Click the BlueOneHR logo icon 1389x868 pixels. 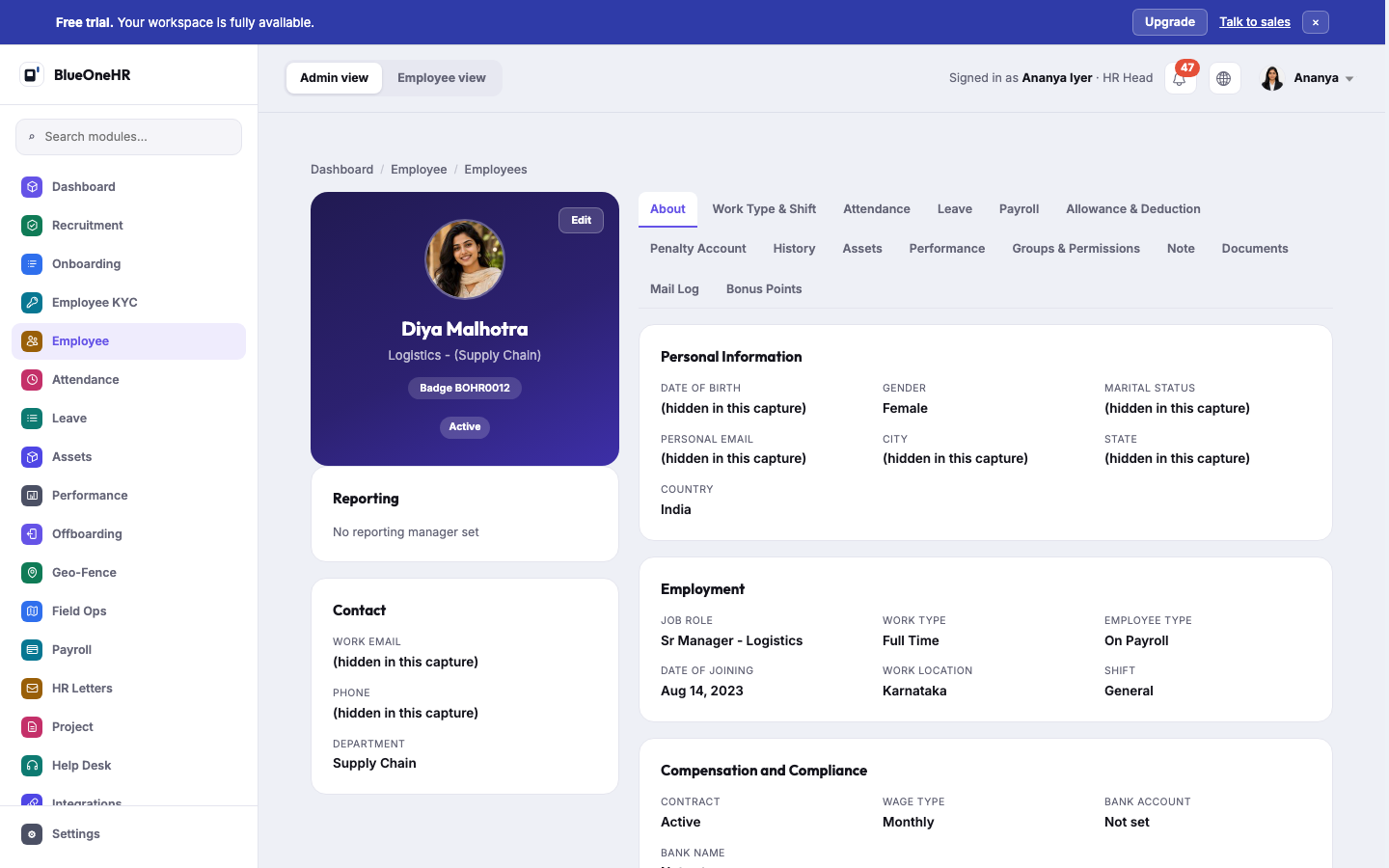(x=32, y=74)
